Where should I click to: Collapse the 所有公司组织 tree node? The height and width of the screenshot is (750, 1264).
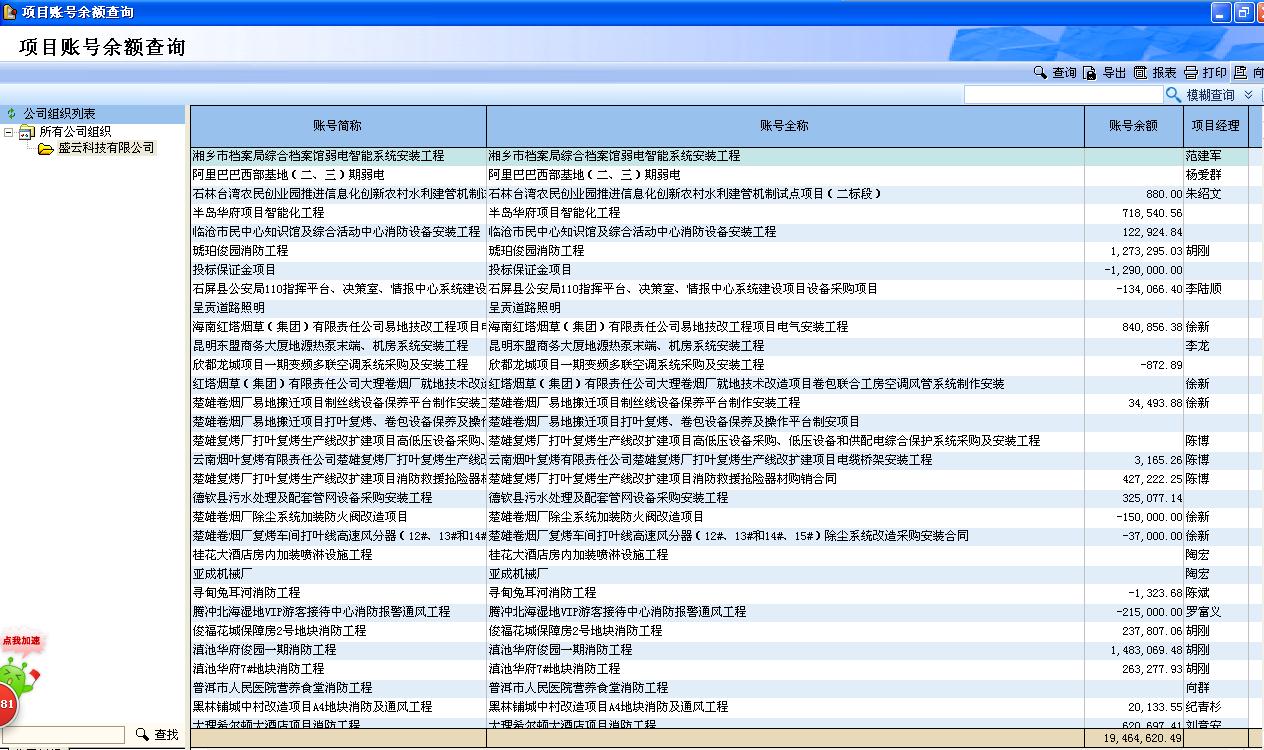9,132
